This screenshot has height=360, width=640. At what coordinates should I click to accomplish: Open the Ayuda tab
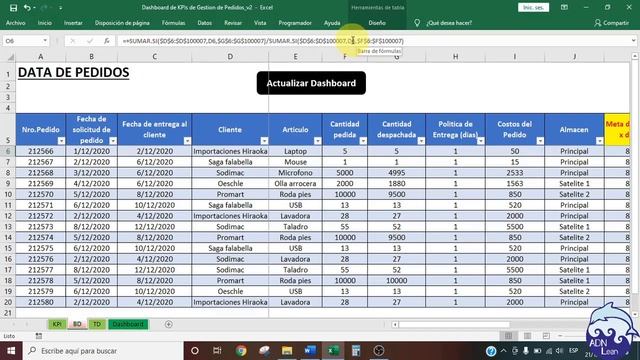pyautogui.click(x=332, y=23)
